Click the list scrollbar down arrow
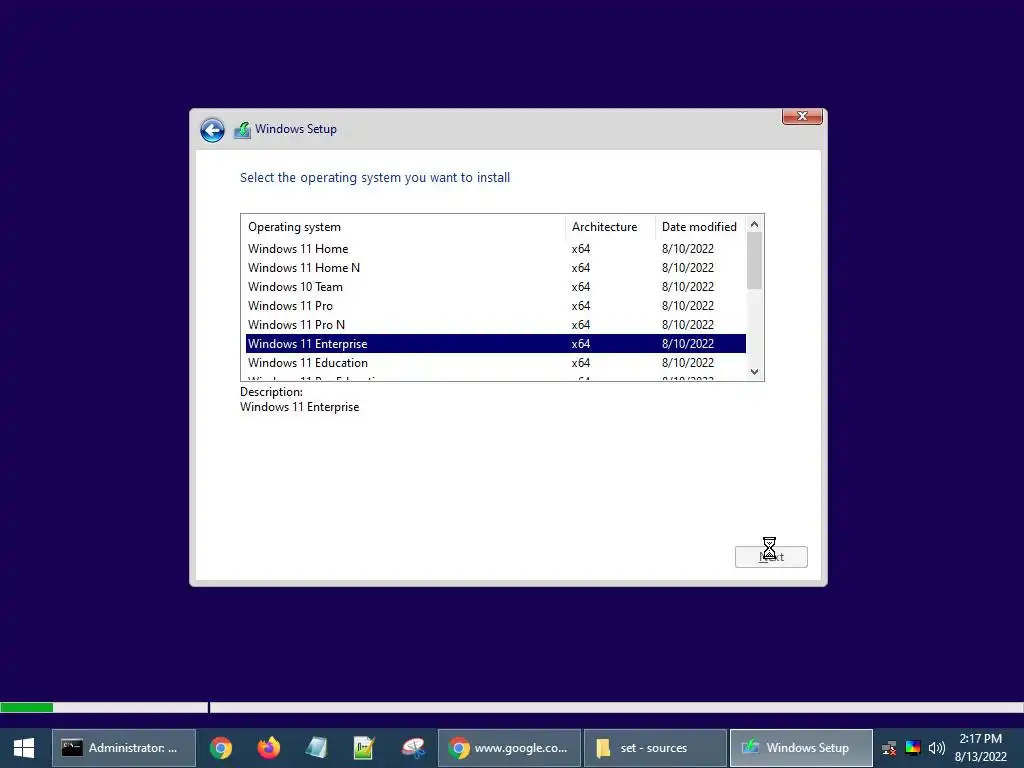Screen dimensions: 1024x768 [x=754, y=372]
